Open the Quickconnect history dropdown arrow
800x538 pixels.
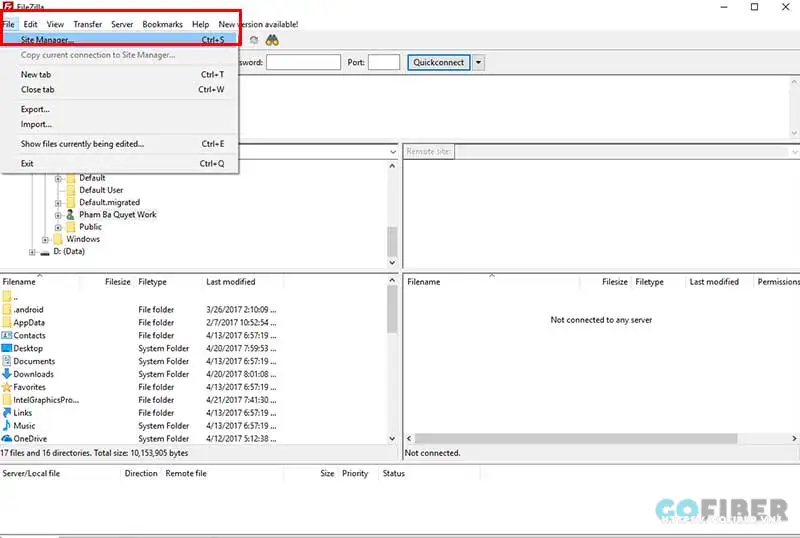point(479,62)
